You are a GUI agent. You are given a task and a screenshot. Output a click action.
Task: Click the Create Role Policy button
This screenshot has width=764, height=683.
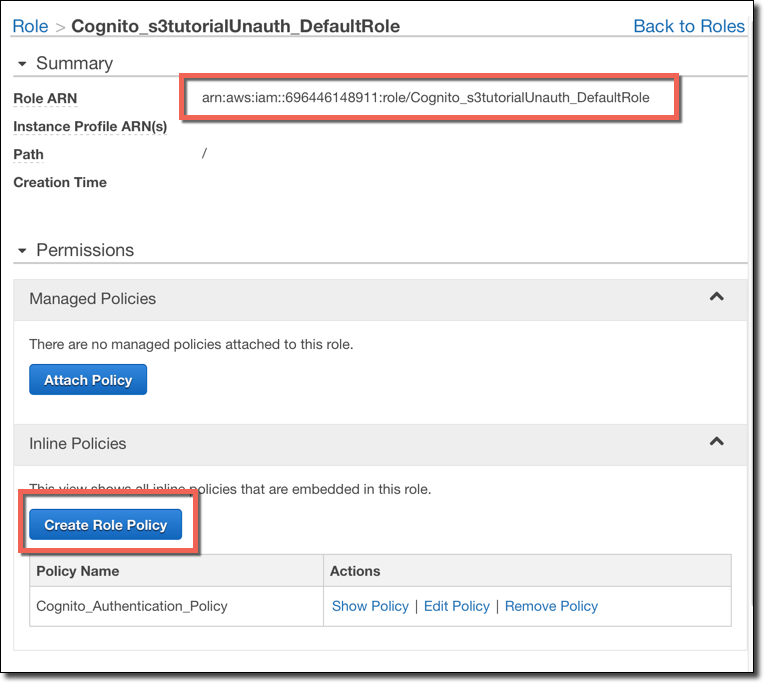106,525
